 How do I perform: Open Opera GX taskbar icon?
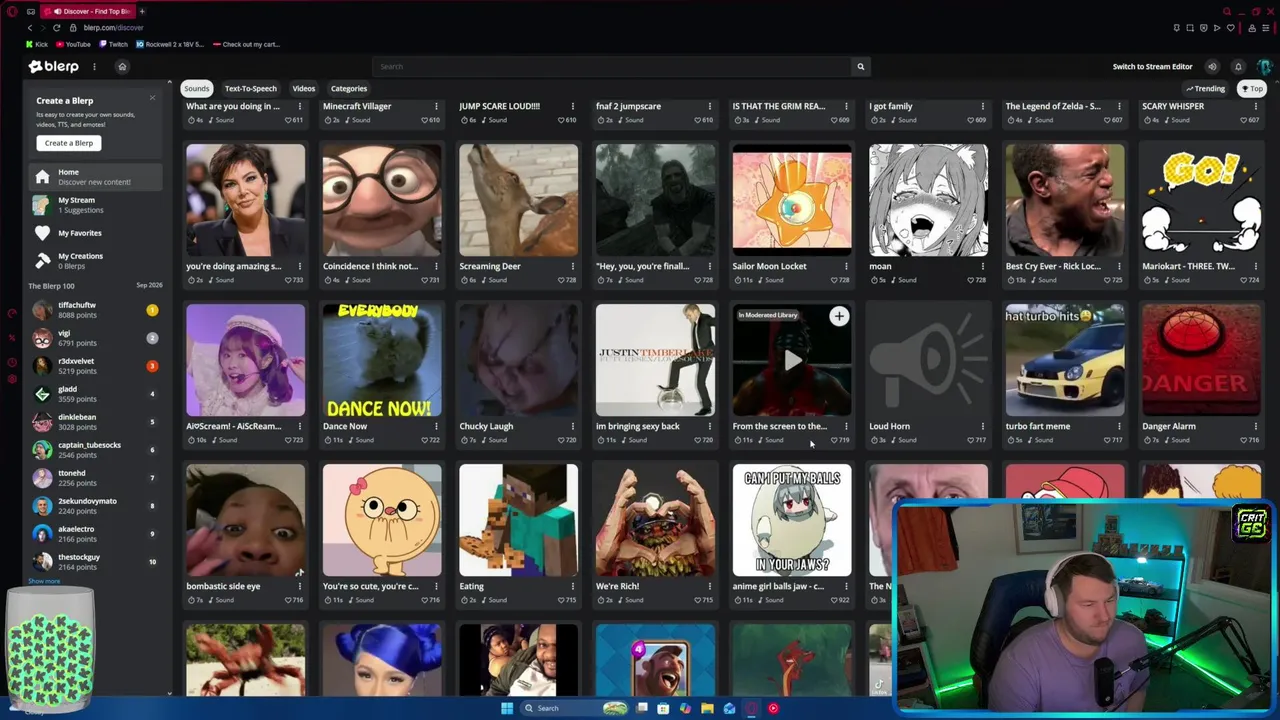[x=751, y=708]
